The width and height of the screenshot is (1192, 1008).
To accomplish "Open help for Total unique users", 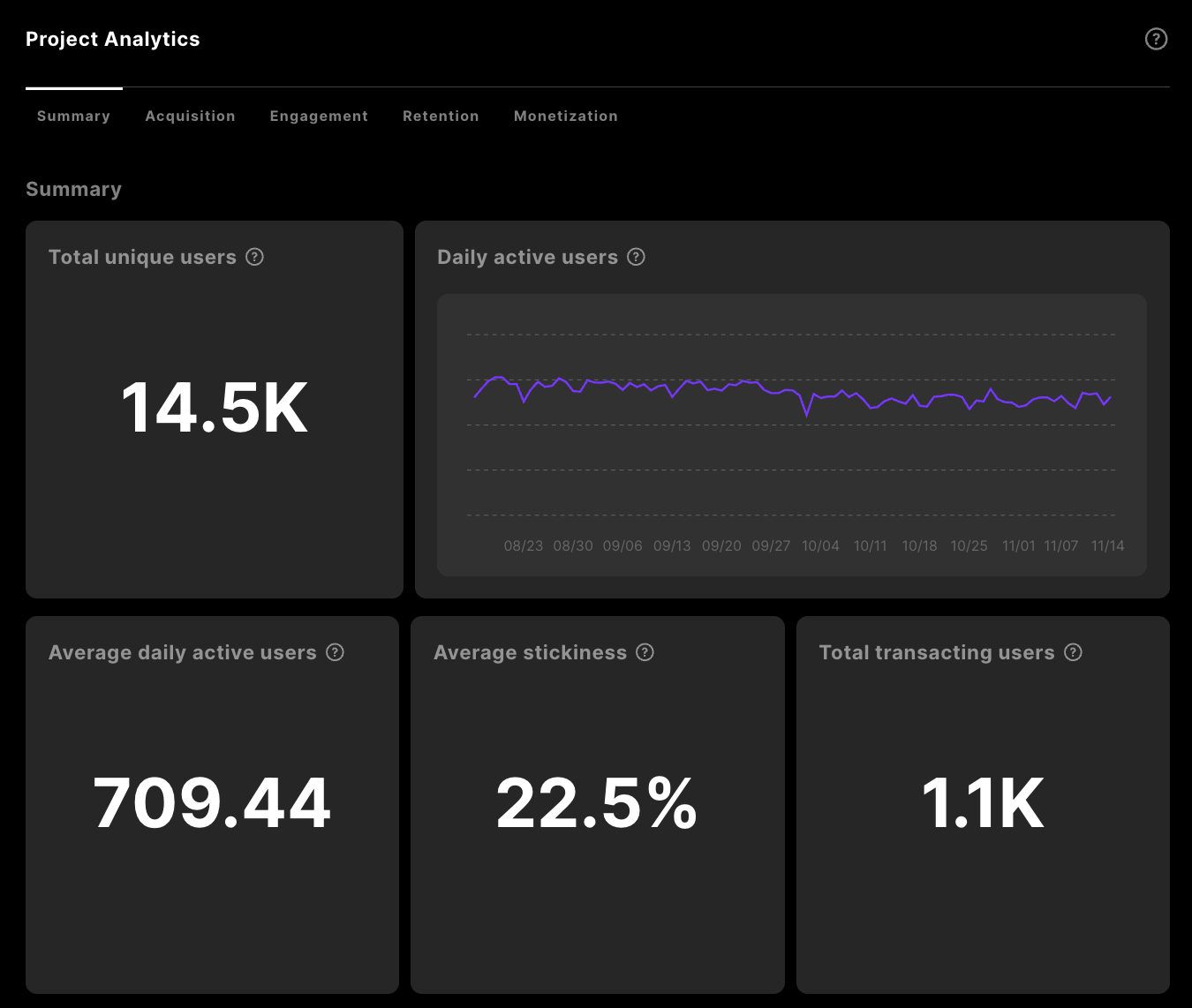I will (254, 257).
